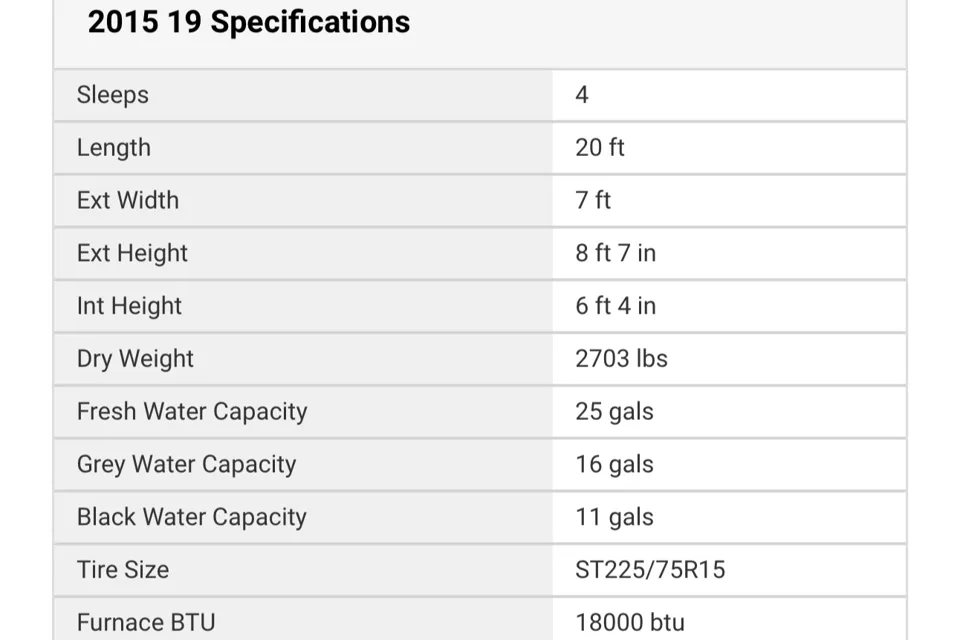Select the Ext Height label
This screenshot has width=960, height=640.
132,253
